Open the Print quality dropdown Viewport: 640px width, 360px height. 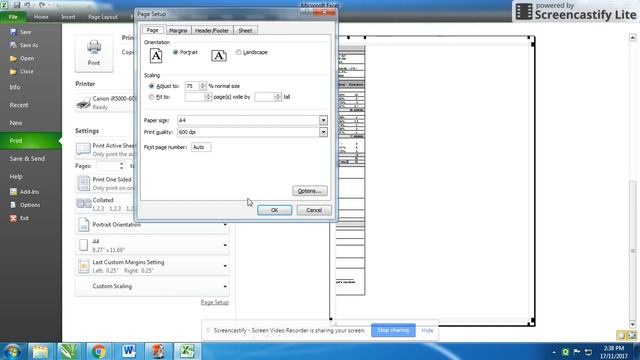[x=323, y=132]
